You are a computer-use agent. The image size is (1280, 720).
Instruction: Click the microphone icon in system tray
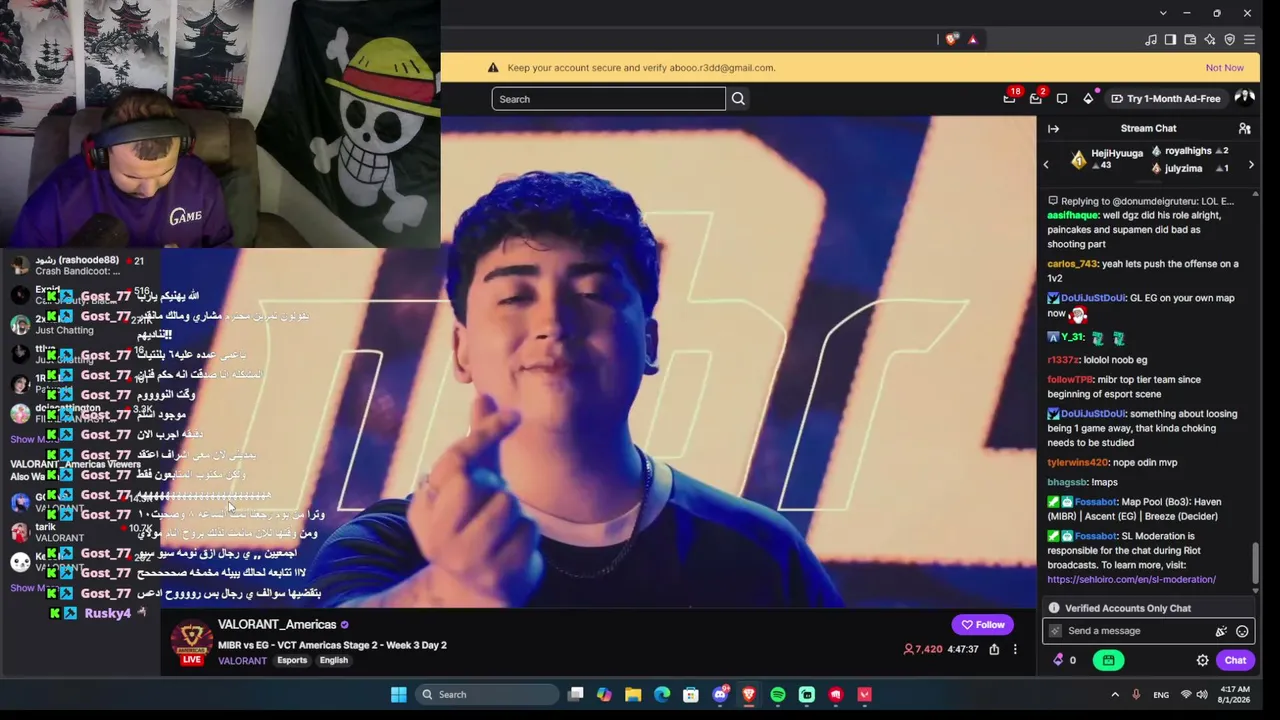point(1136,695)
